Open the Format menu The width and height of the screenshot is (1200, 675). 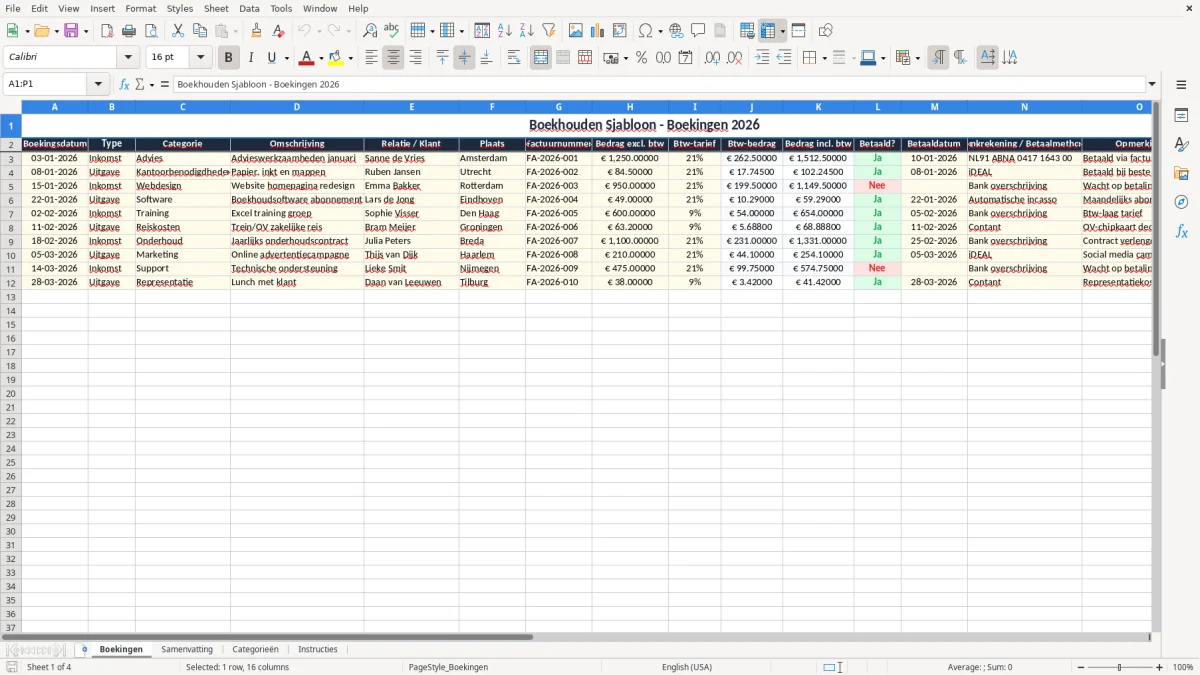pyautogui.click(x=141, y=8)
